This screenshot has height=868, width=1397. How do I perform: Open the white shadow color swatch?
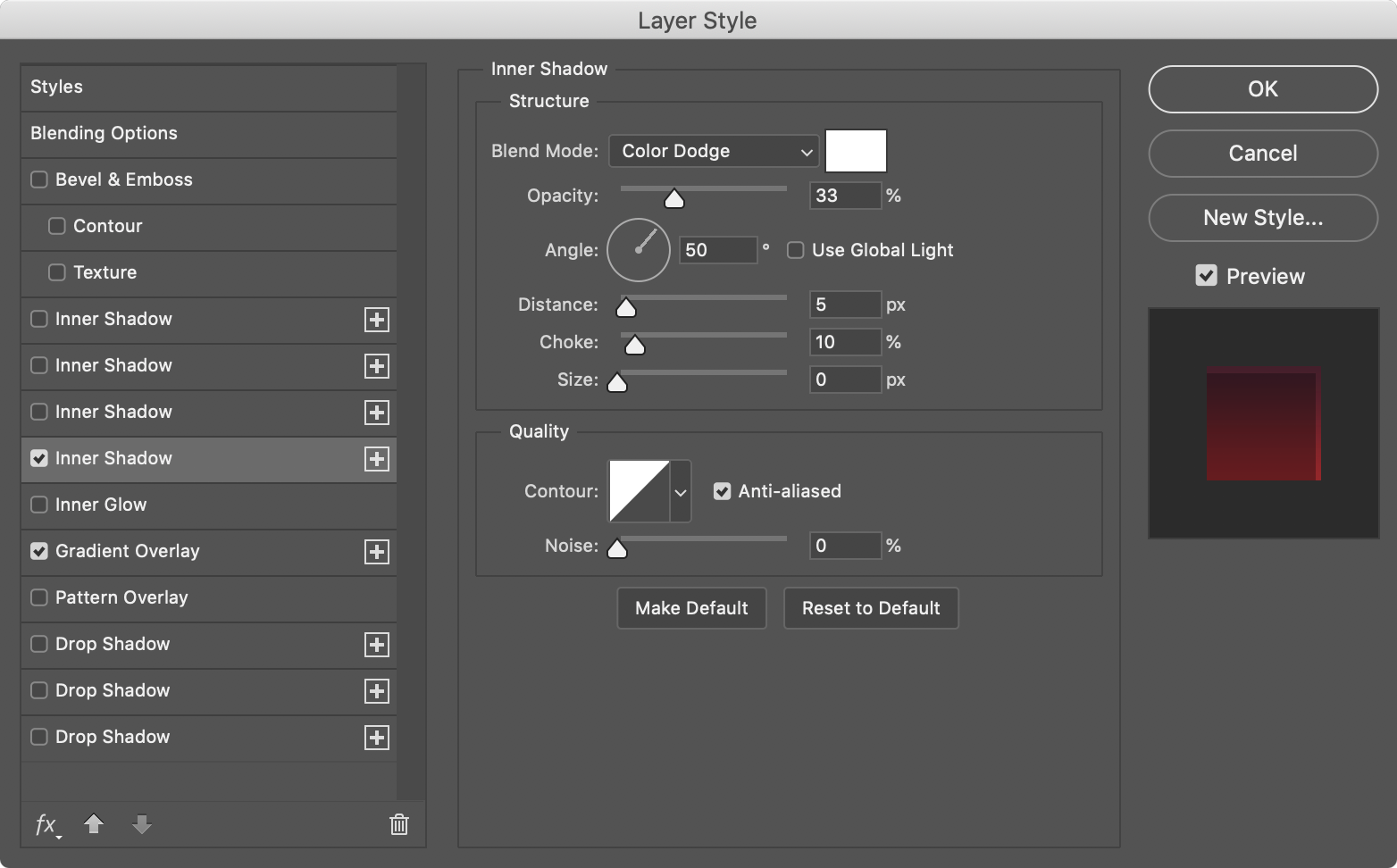pos(856,151)
